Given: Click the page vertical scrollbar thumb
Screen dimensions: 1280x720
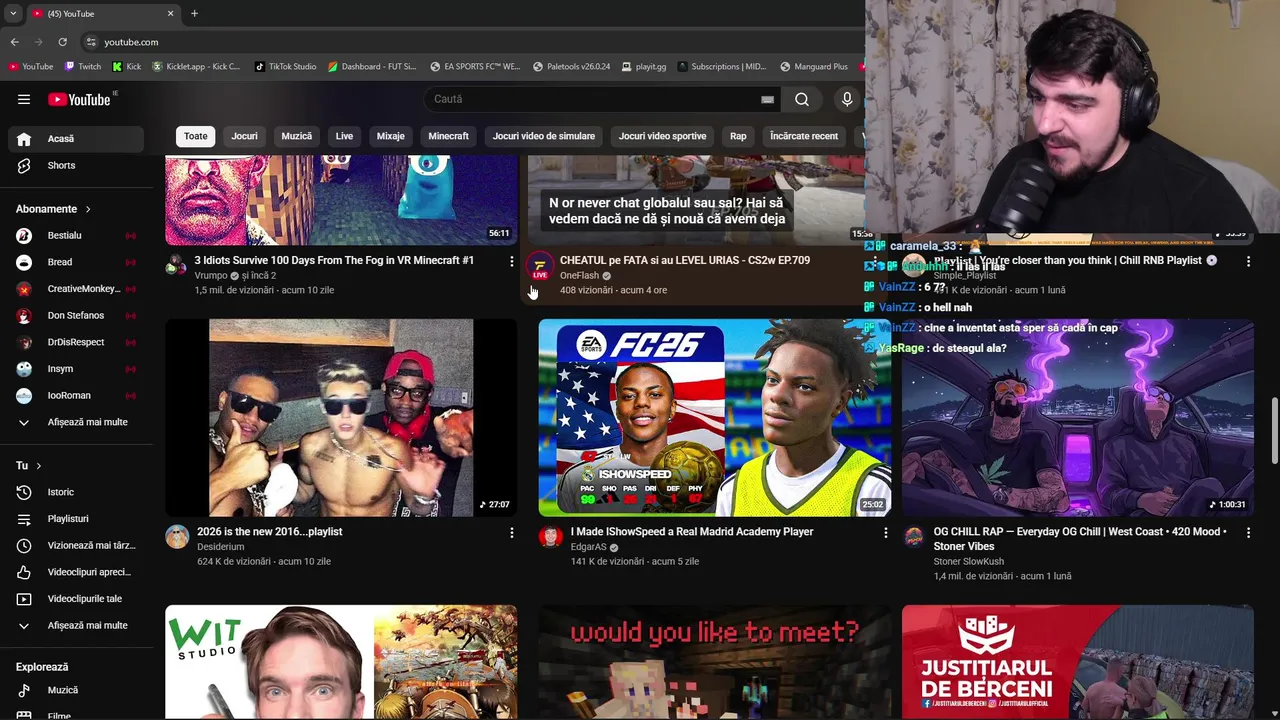Looking at the screenshot, I should pos(1274,429).
